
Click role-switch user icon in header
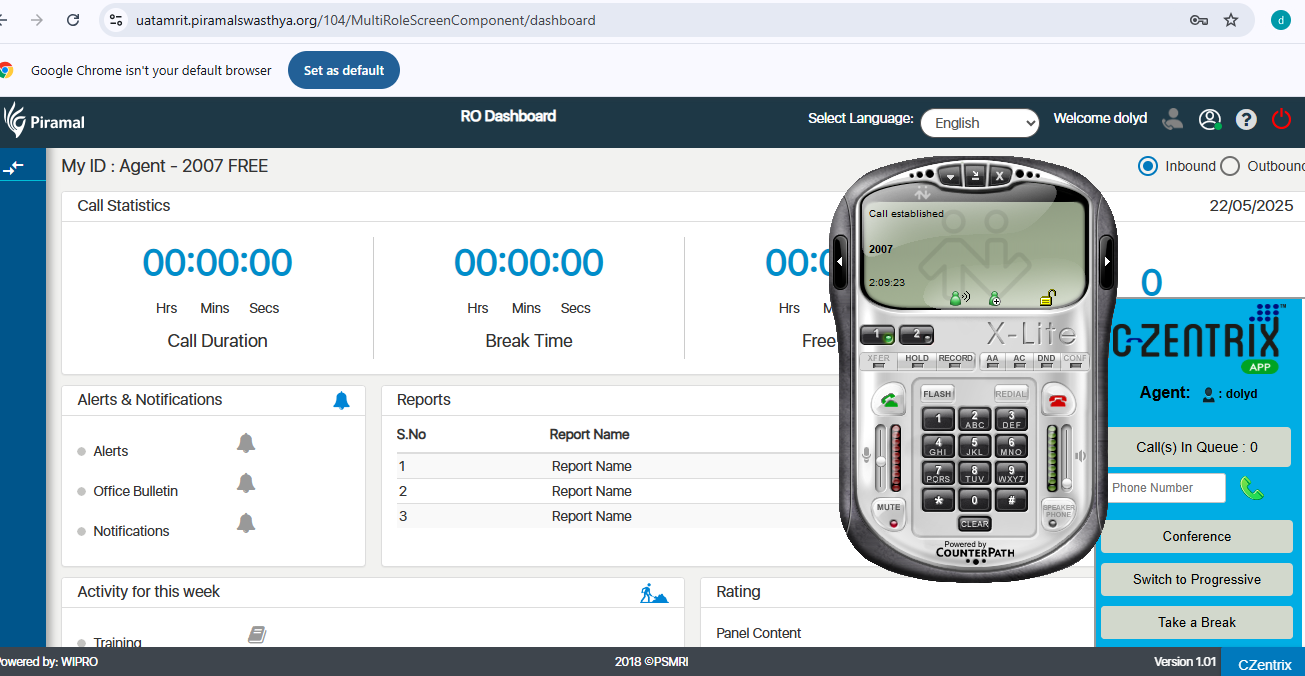click(x=1173, y=119)
